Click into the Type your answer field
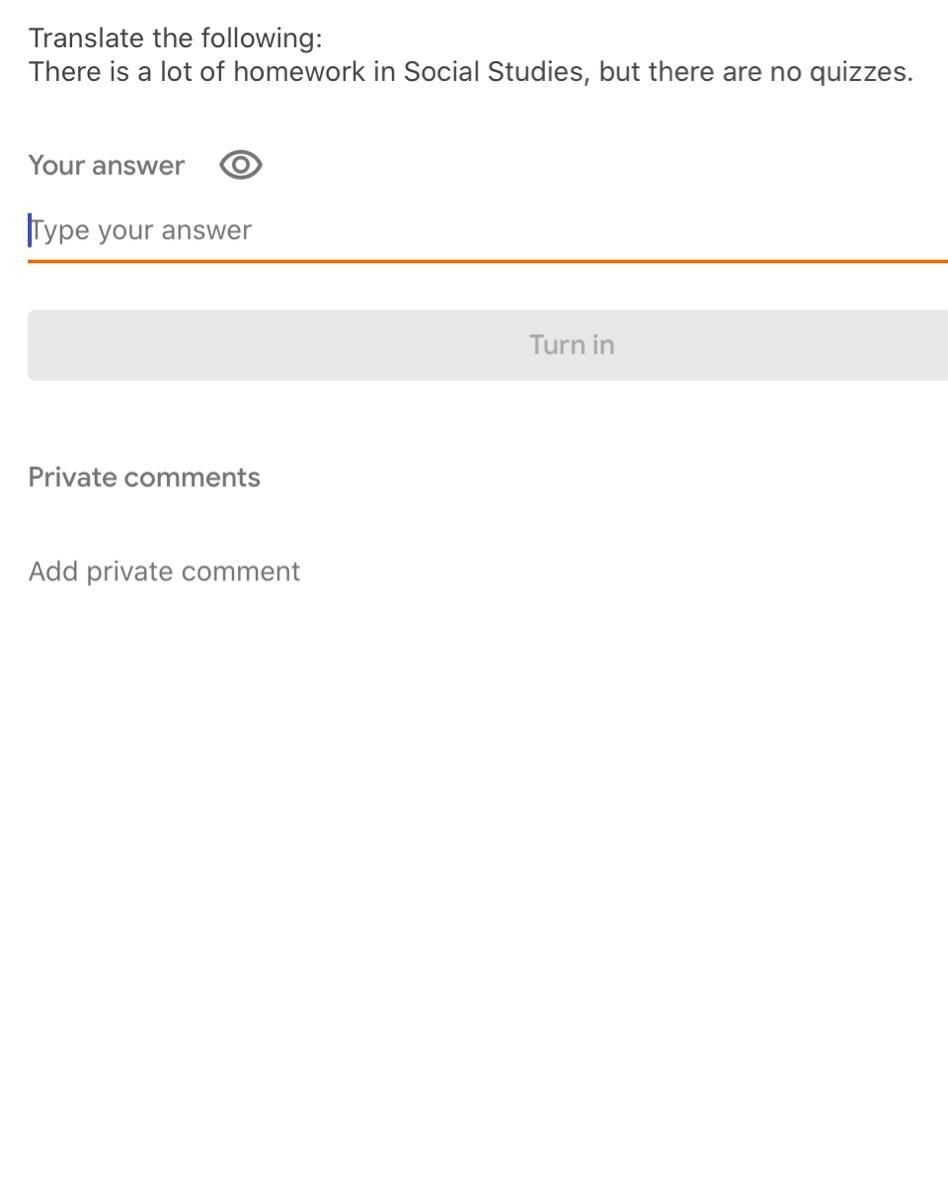The image size is (948, 1200). point(480,231)
